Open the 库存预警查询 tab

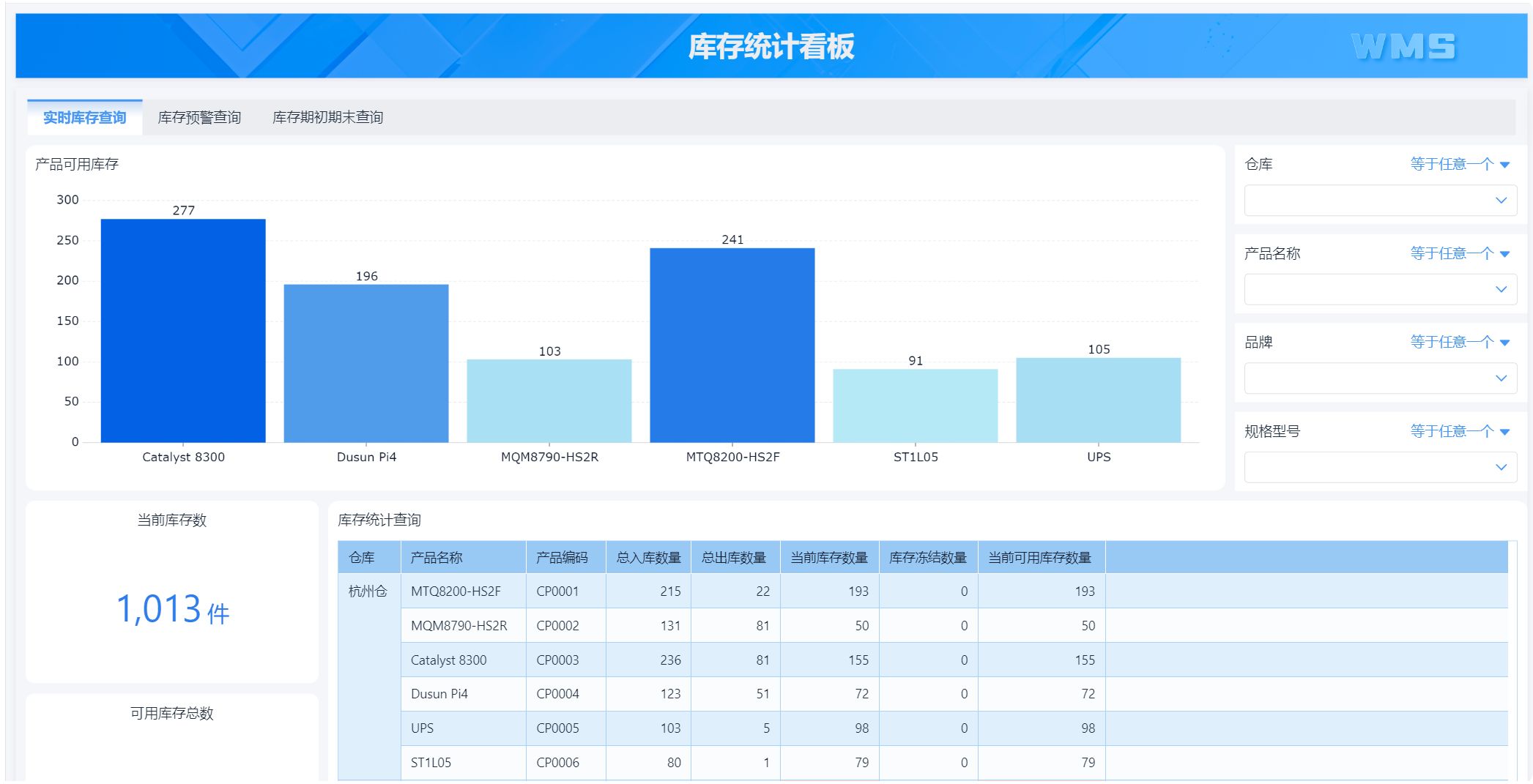[x=199, y=117]
